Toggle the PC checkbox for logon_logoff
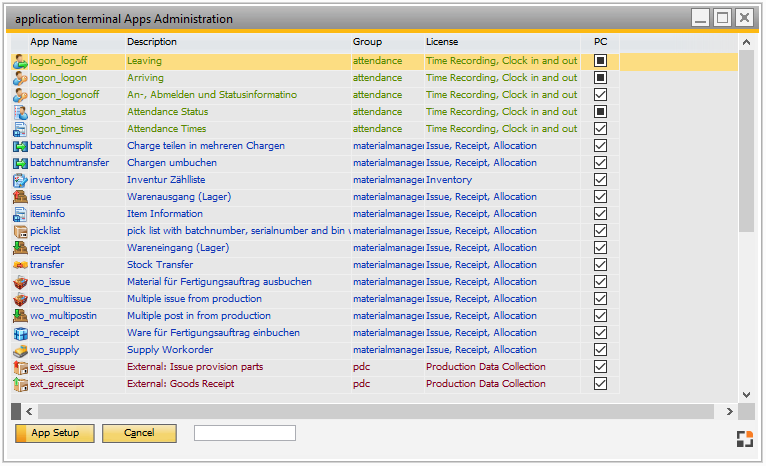 (600, 61)
